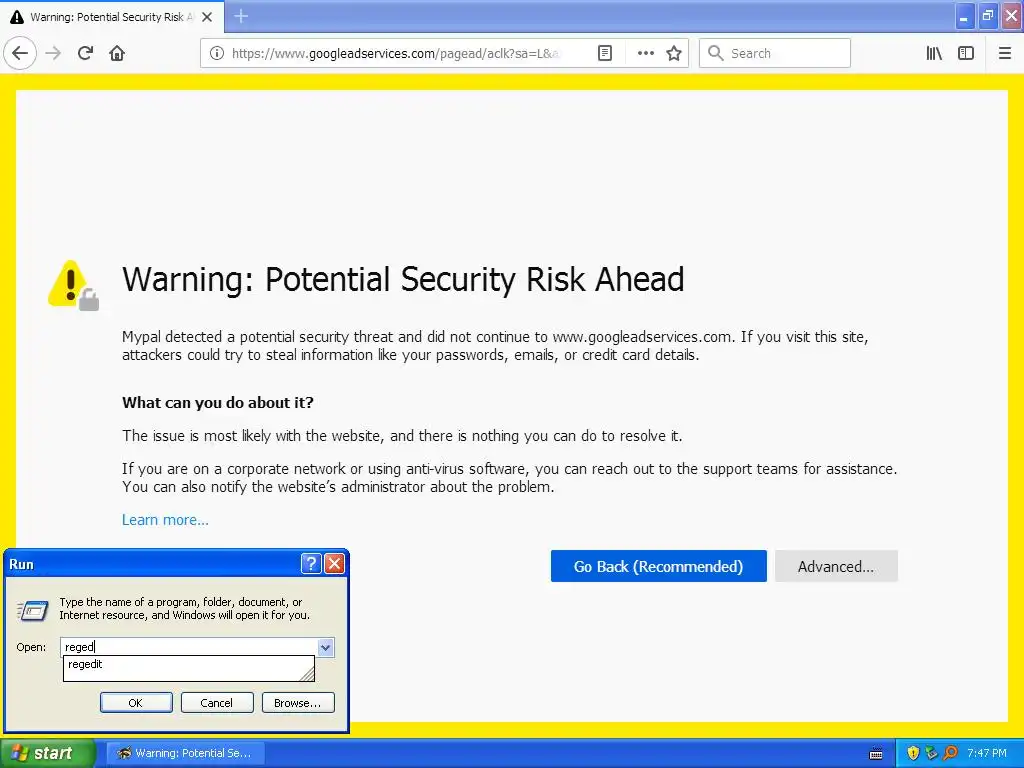Bookmark this page with the star
1024x768 pixels.
[674, 53]
